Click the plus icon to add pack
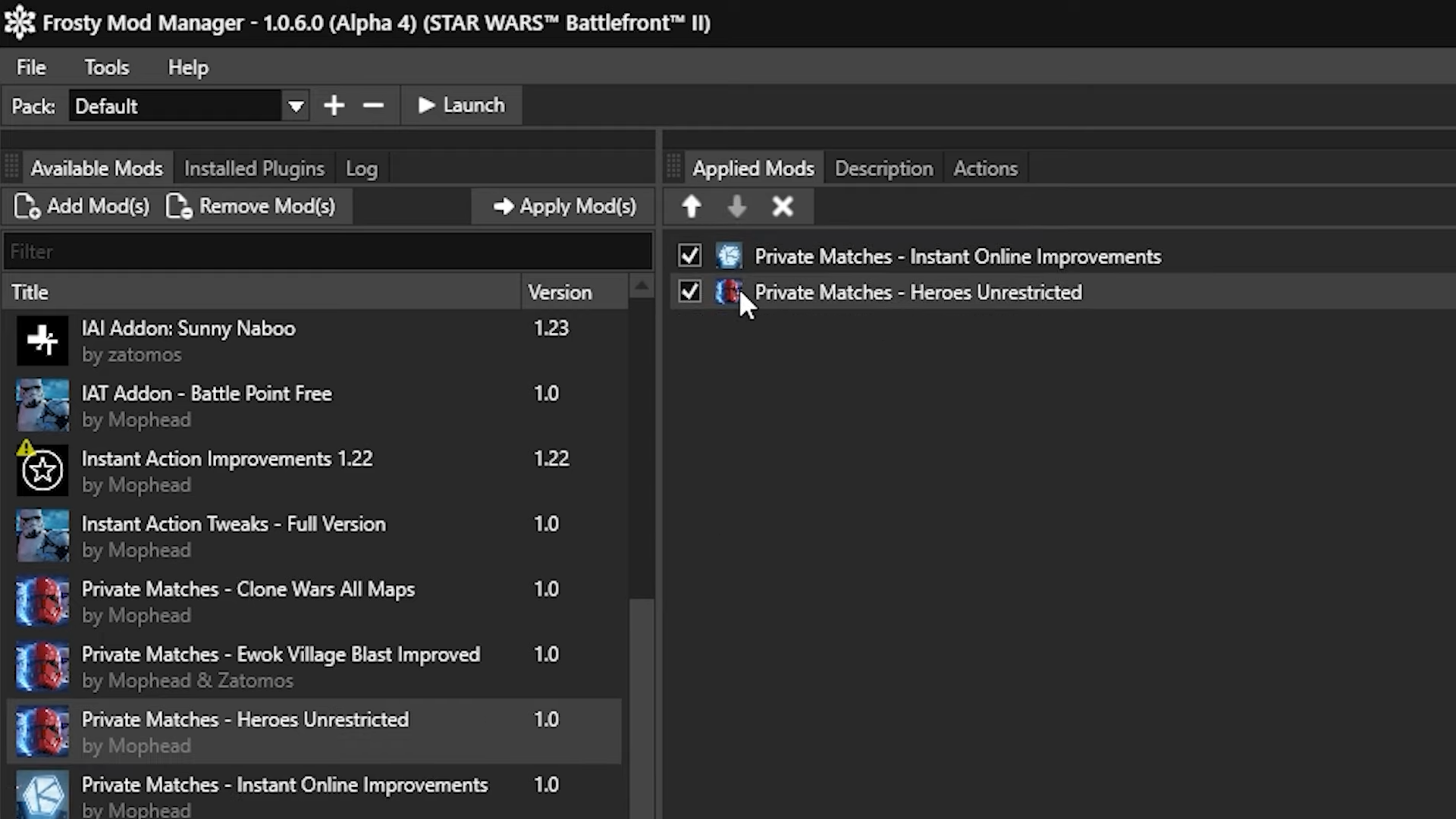This screenshot has height=819, width=1456. click(334, 105)
